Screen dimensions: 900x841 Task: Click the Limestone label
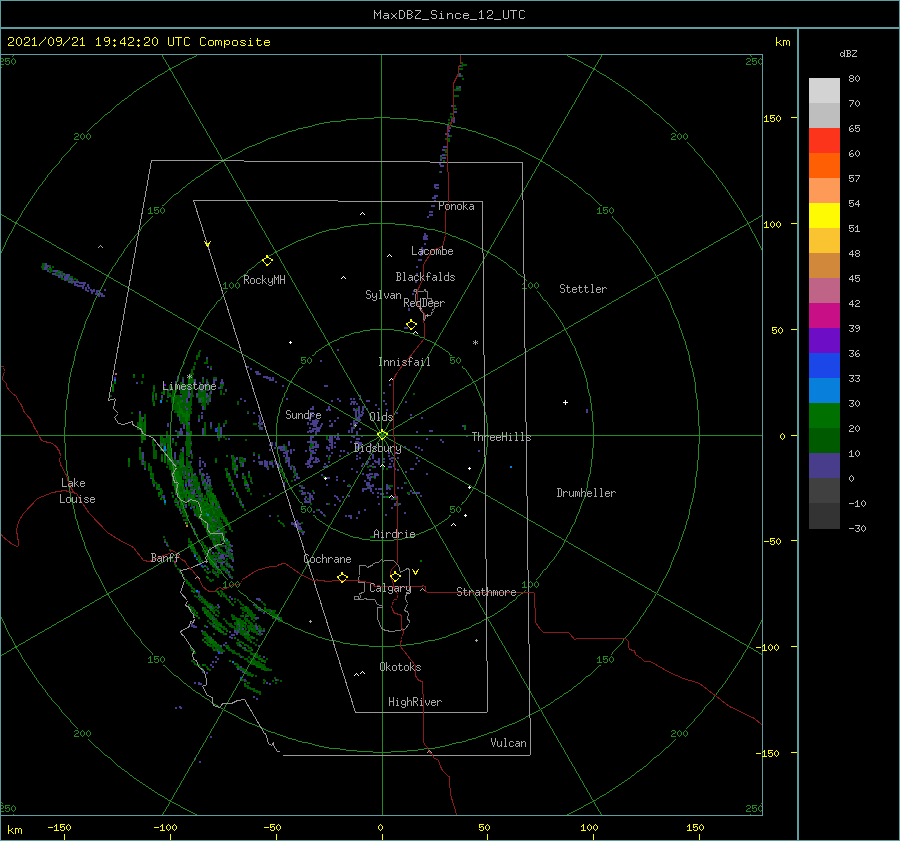click(189, 386)
